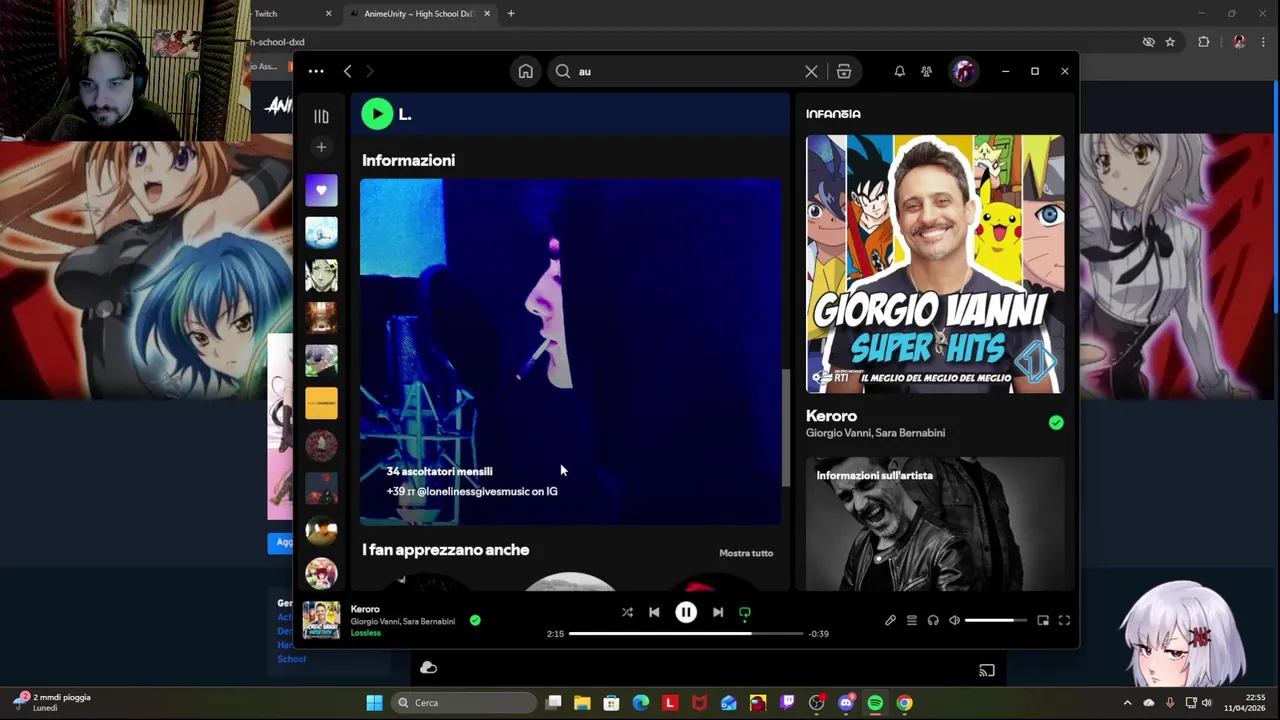Open yellow playlist cover in sidebar
Screen dimensions: 1280x720
[x=321, y=403]
